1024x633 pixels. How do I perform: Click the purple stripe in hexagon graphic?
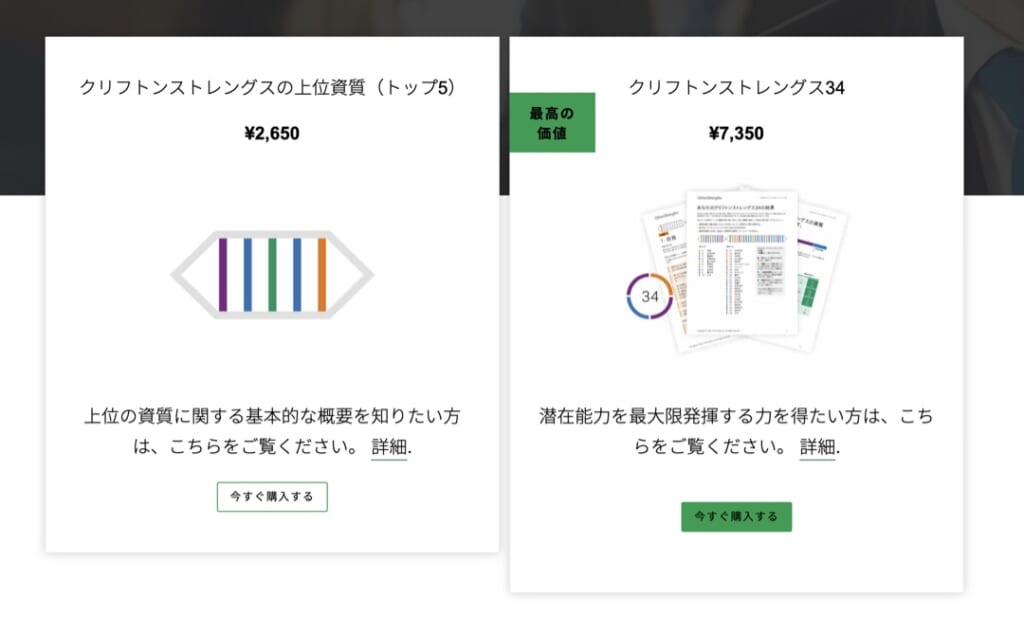(223, 275)
